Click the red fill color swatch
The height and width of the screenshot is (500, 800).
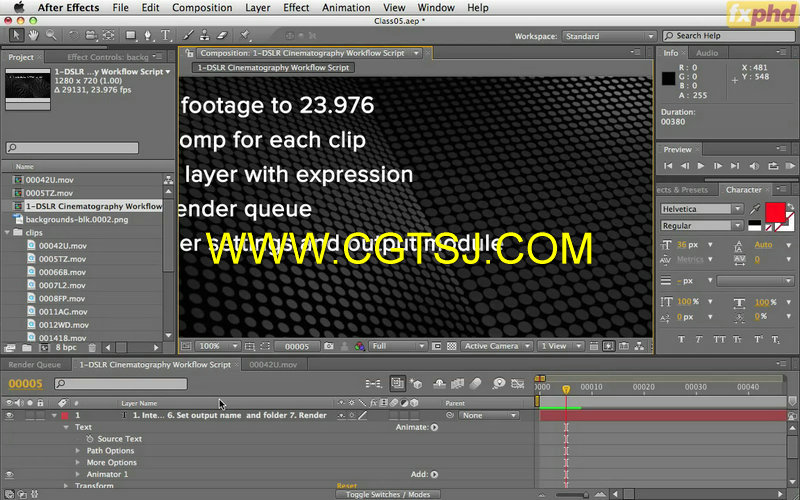click(774, 212)
